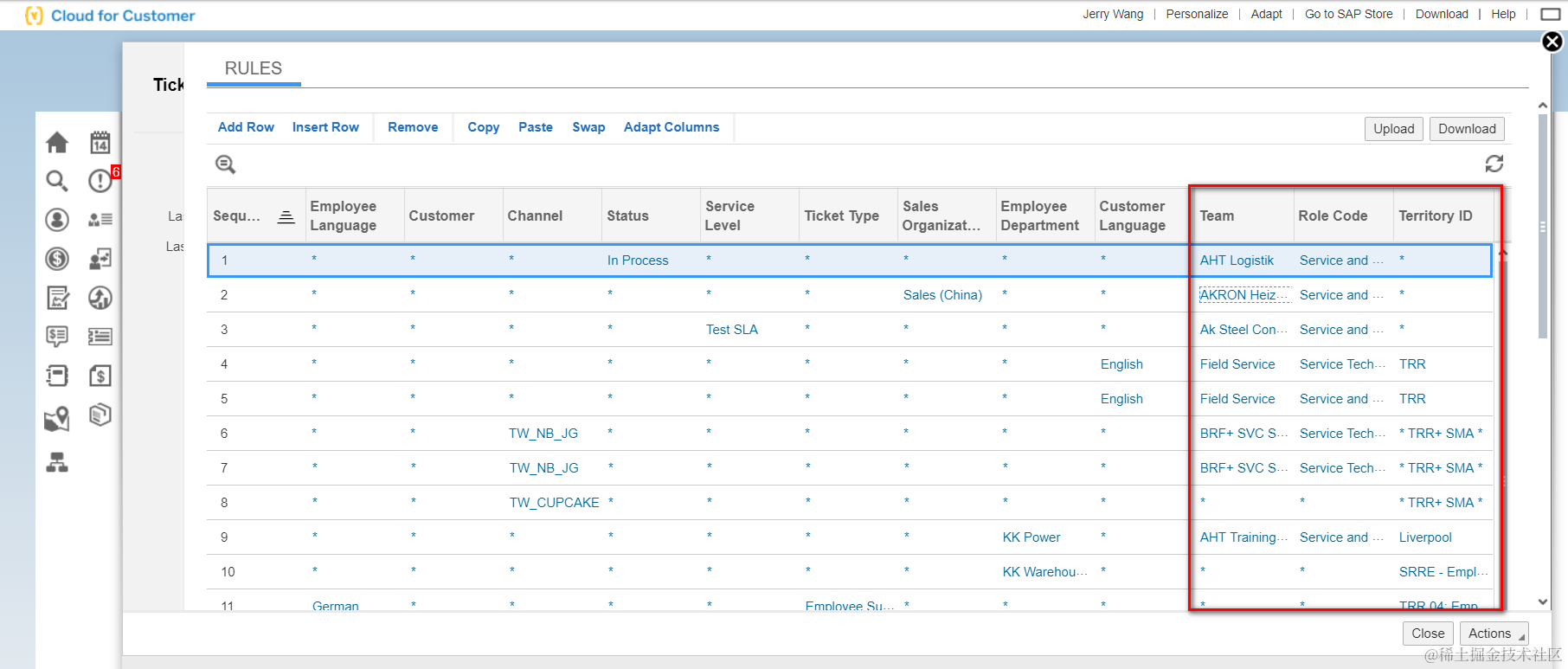
Task: Click the screen icon next to Help
Action: 1551,14
